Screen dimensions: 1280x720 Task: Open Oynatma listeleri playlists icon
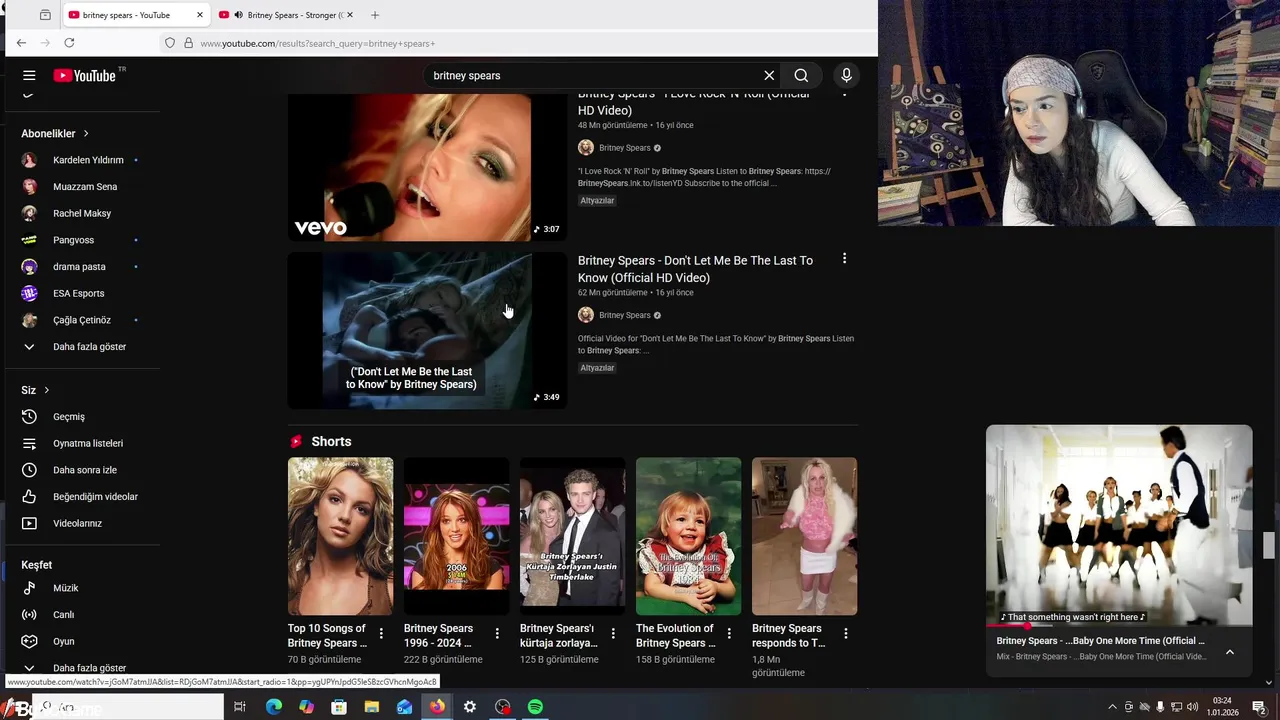pos(29,443)
